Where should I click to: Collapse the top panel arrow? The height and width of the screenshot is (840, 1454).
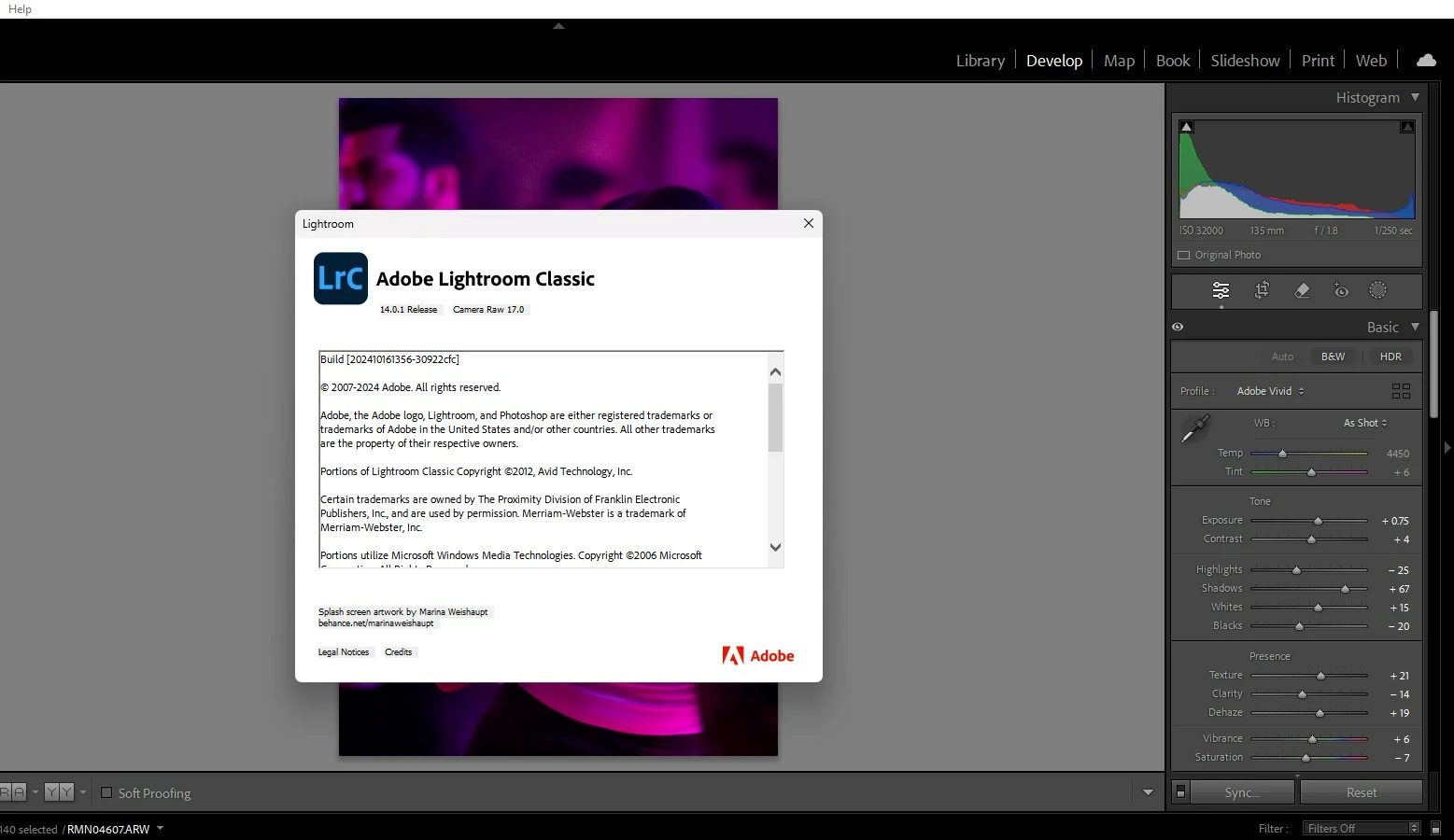coord(558,26)
